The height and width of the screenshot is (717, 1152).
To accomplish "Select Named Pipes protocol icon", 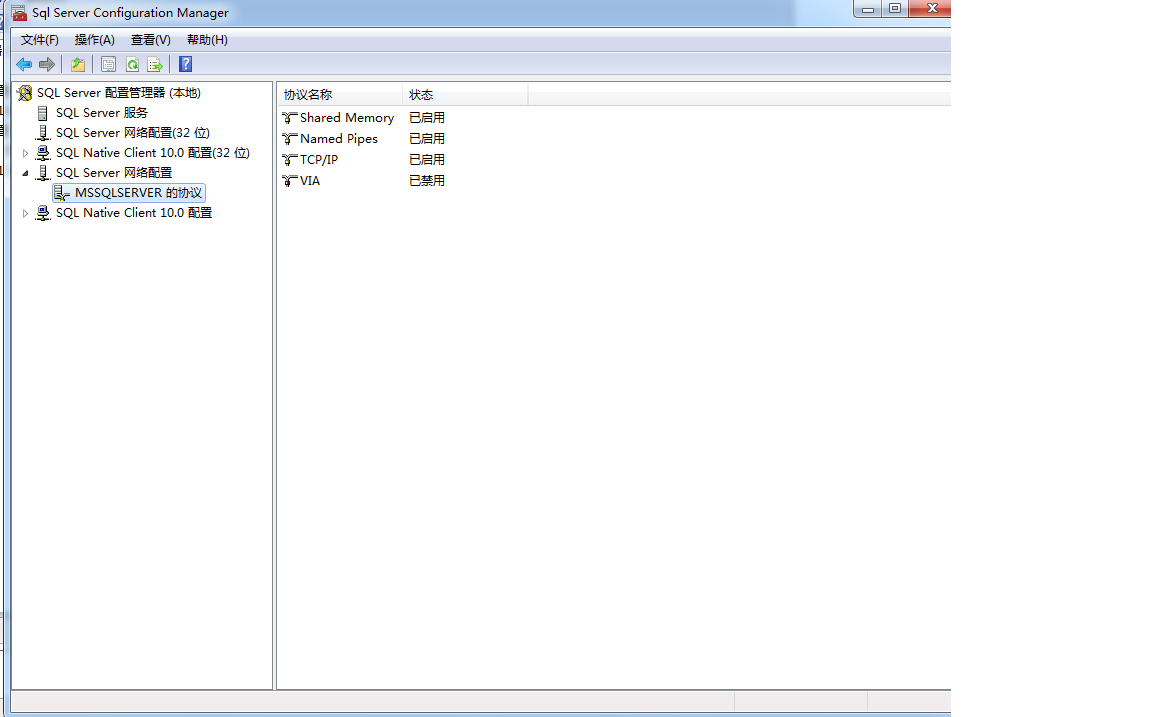I will tap(289, 139).
